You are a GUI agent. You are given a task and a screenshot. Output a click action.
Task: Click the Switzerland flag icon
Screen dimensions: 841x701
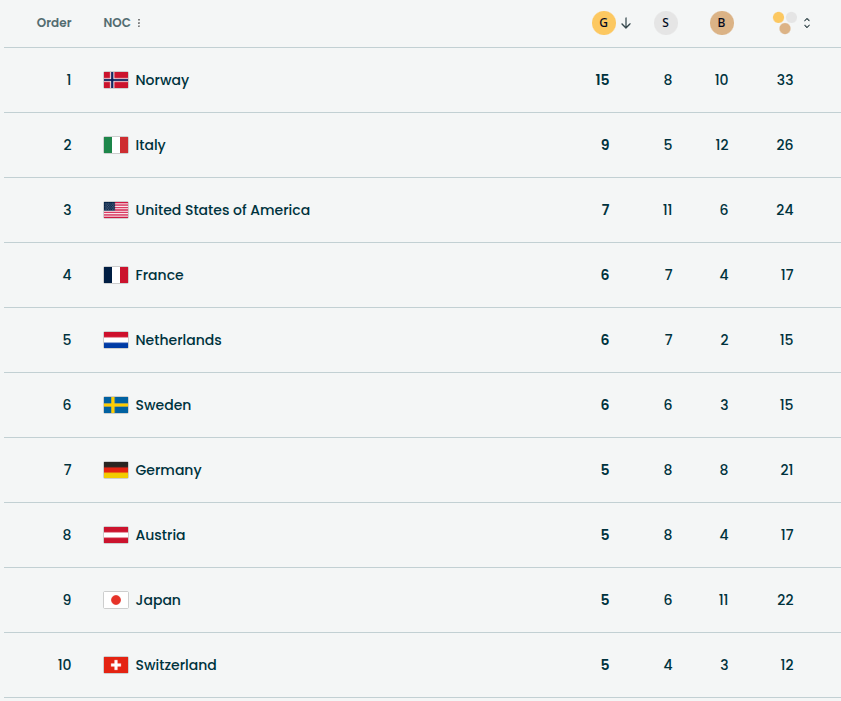click(116, 665)
